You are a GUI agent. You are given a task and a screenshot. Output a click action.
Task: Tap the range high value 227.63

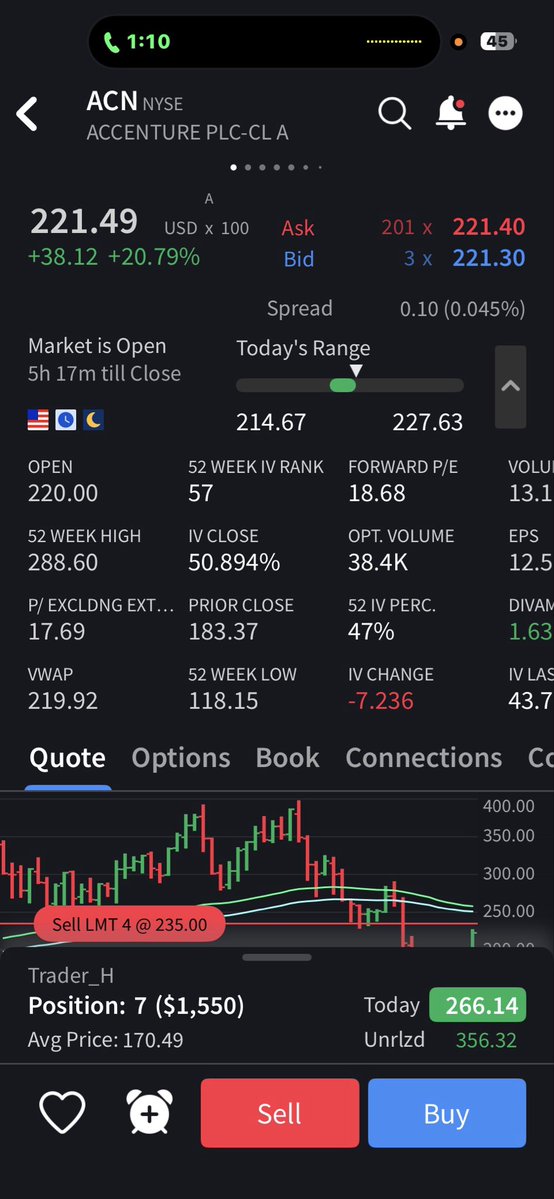tap(428, 422)
